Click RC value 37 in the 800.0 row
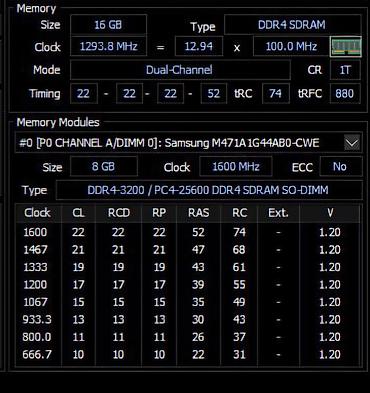 coord(239,337)
